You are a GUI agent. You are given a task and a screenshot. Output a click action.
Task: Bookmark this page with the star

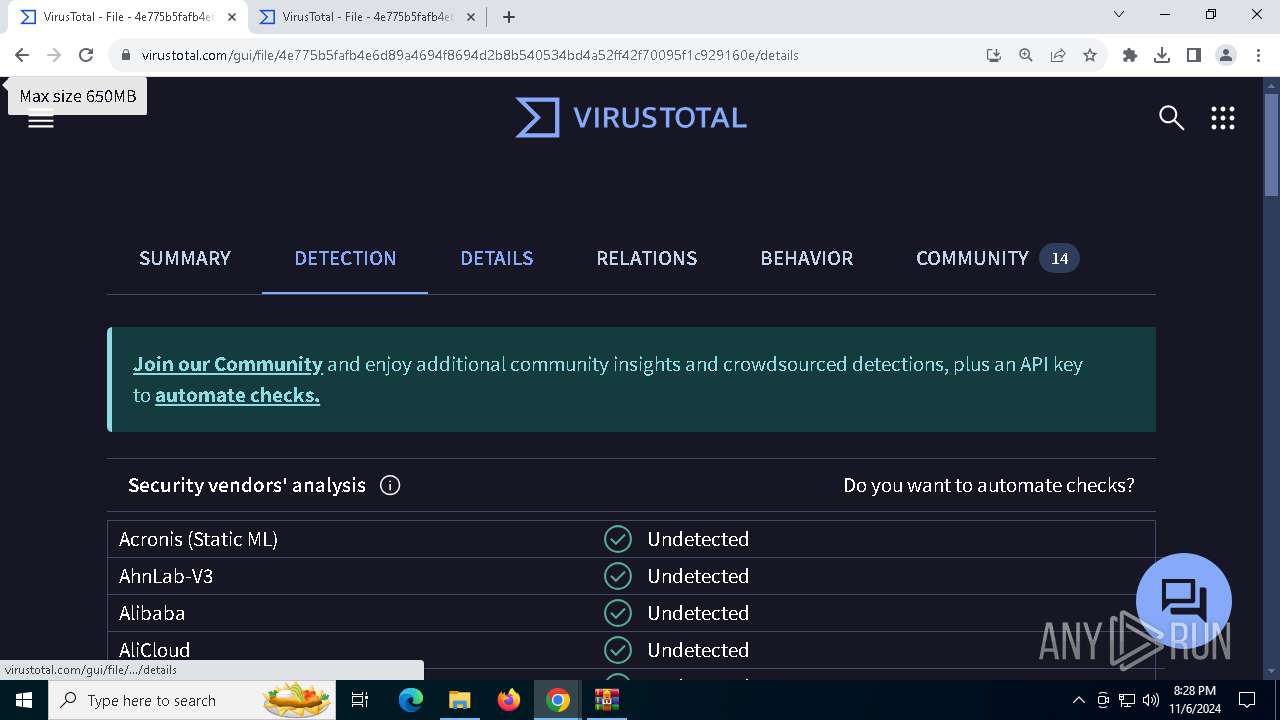pos(1090,55)
